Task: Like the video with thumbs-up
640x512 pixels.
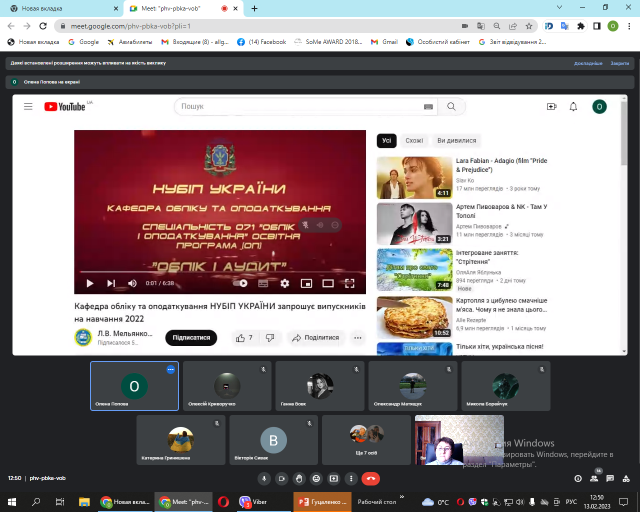Action: pos(244,338)
